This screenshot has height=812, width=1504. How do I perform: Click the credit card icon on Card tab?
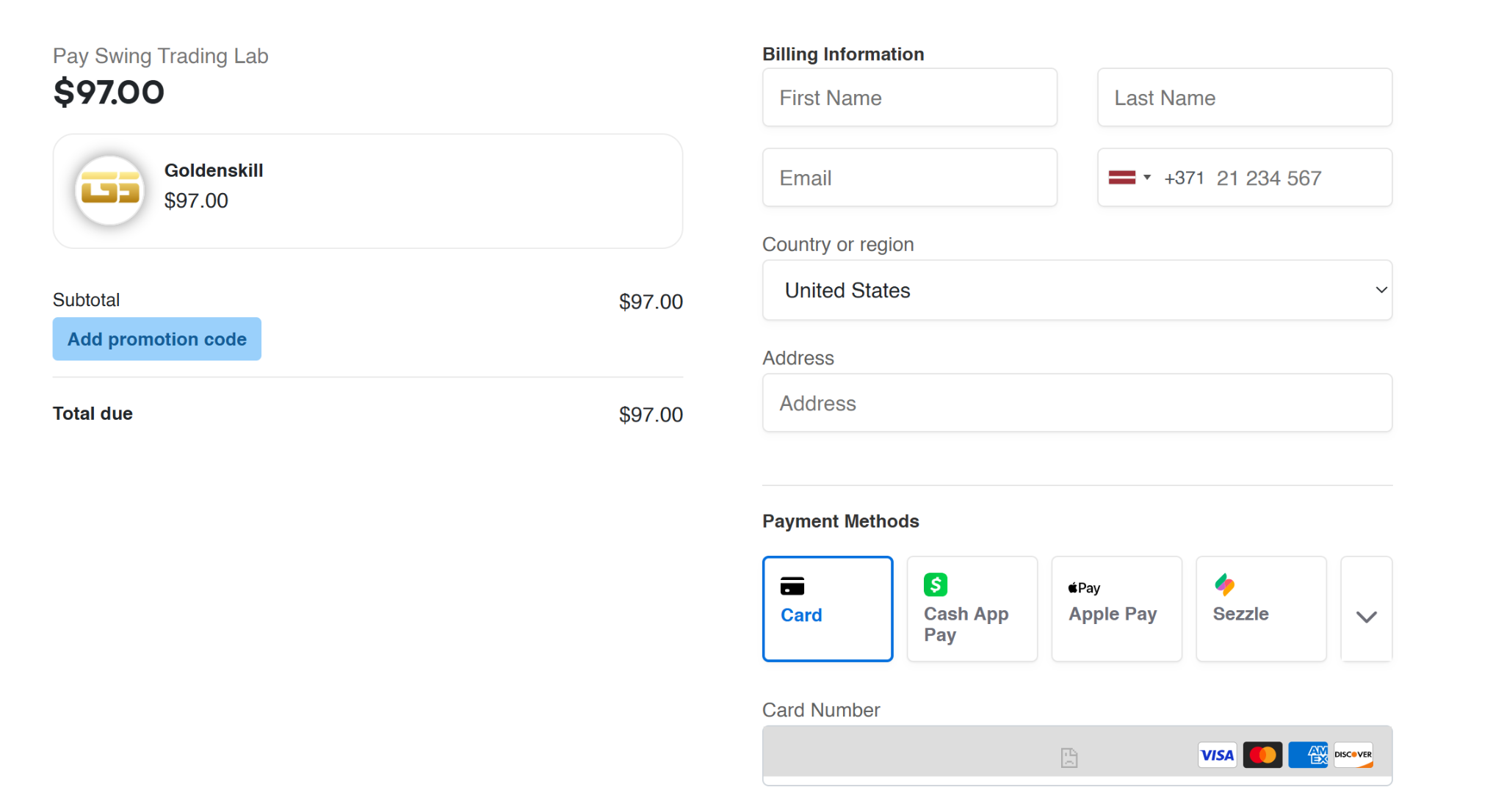point(792,586)
